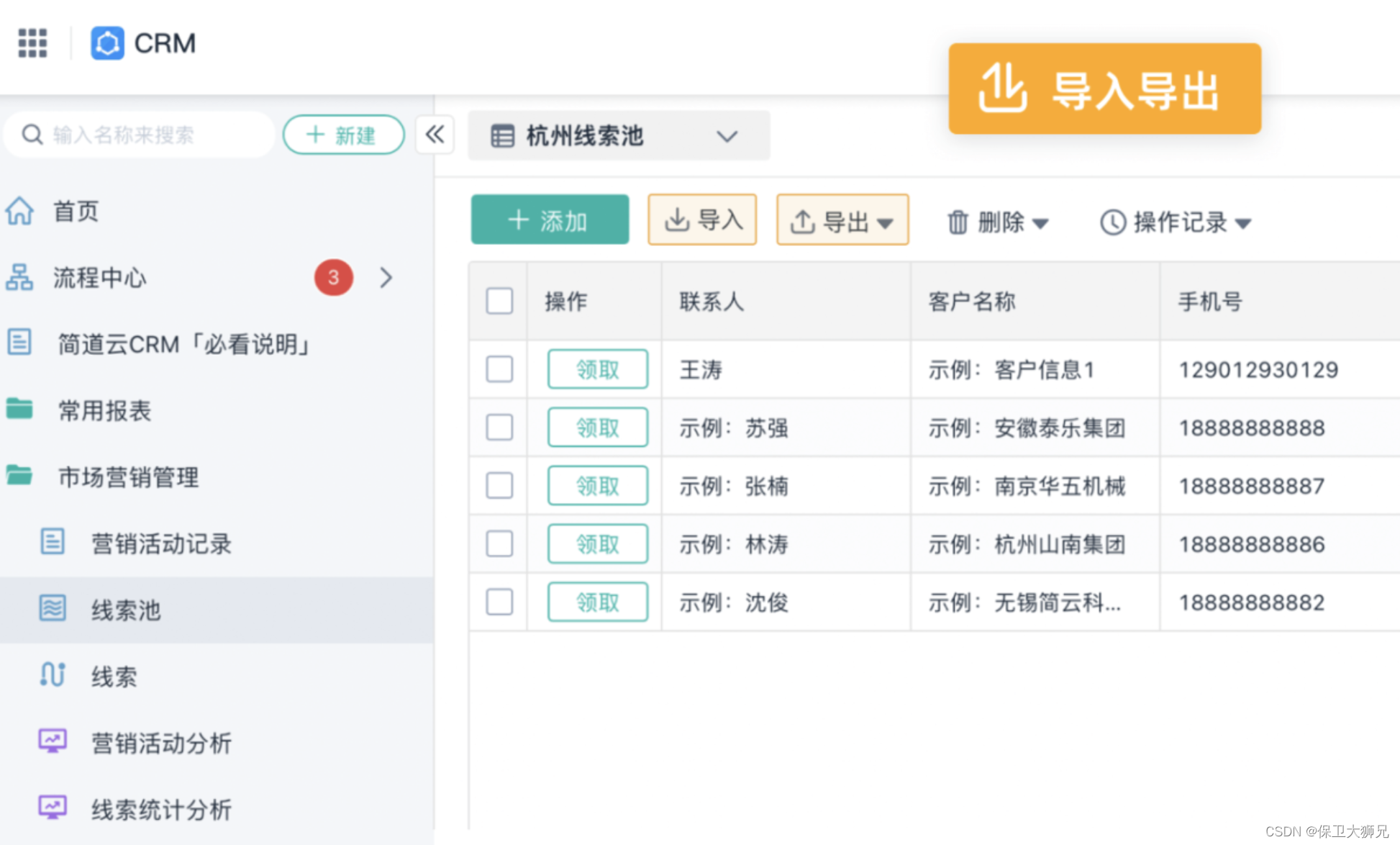Select 线索统计分析 menu item

[161, 810]
